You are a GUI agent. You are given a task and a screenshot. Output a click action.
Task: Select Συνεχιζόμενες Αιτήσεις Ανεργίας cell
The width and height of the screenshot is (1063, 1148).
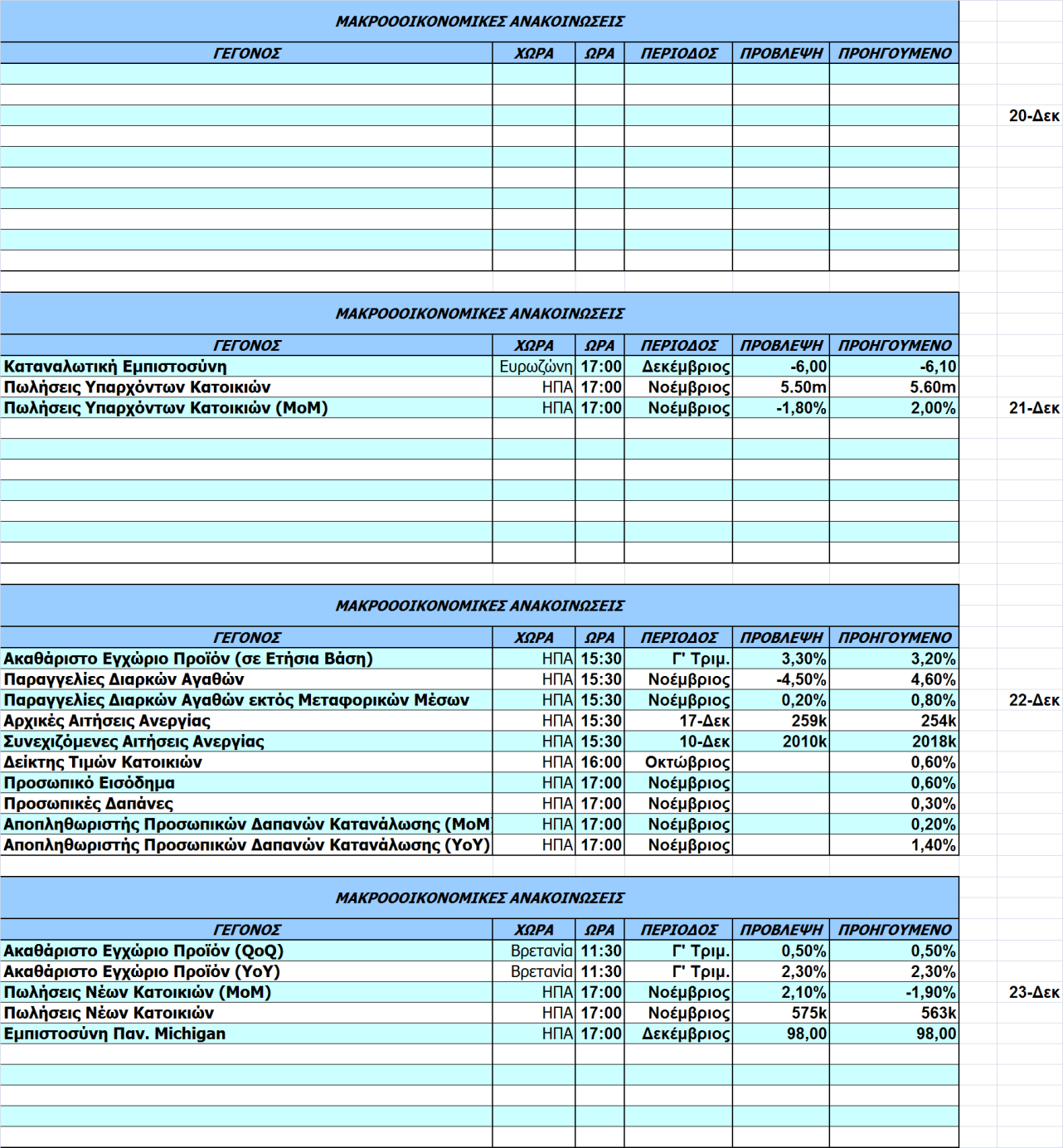pyautogui.click(x=246, y=742)
